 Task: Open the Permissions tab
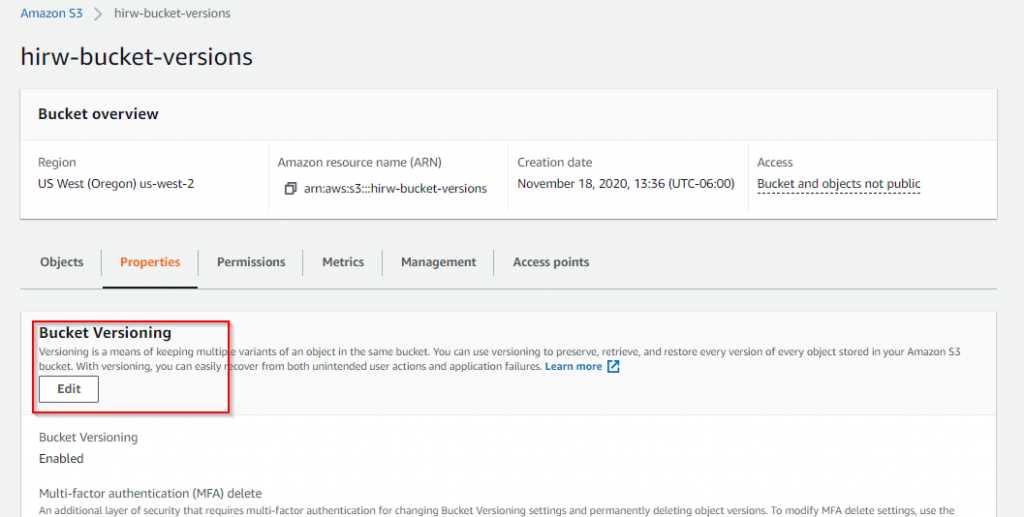click(x=251, y=262)
